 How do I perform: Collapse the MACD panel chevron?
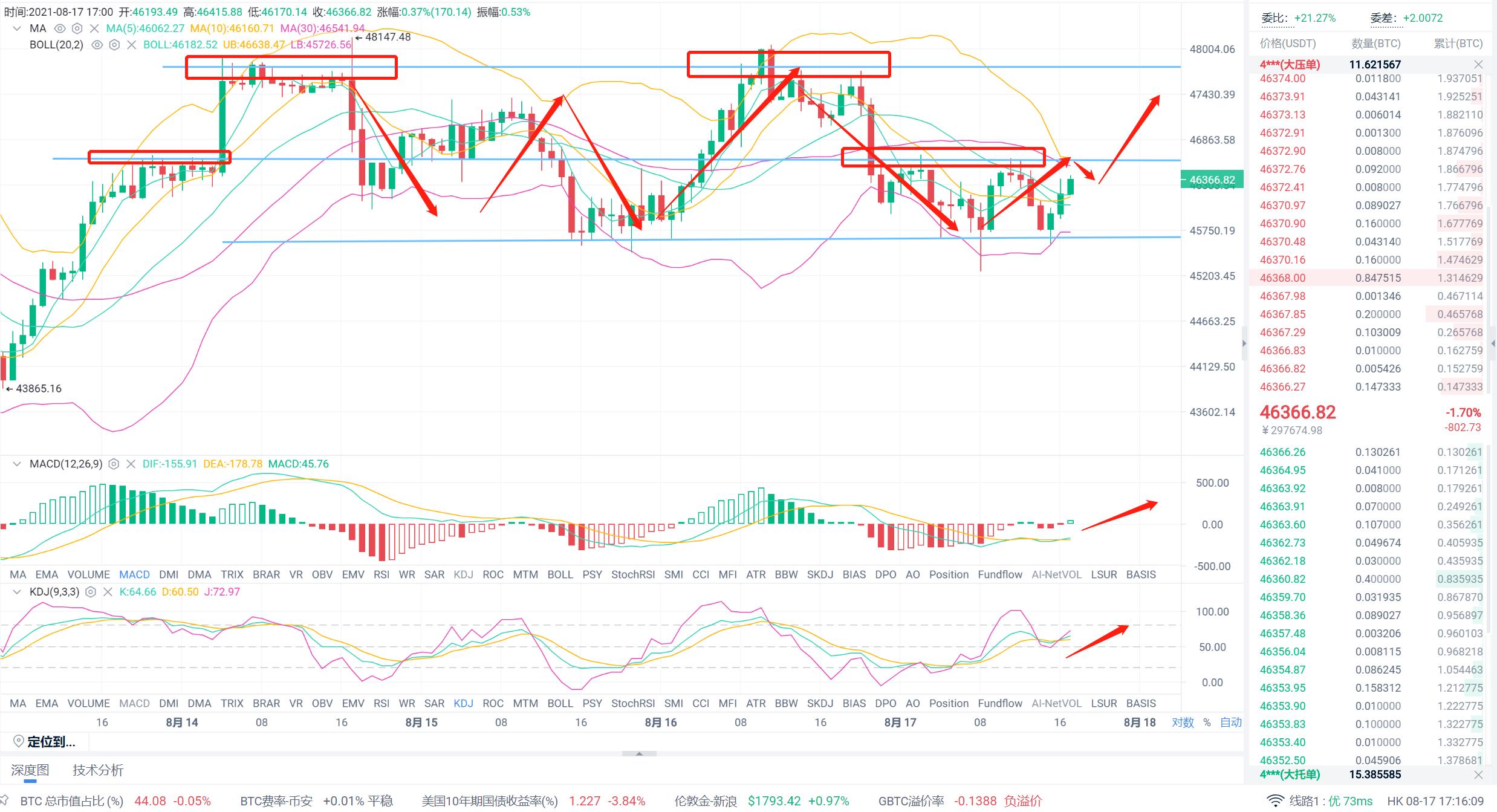16,464
